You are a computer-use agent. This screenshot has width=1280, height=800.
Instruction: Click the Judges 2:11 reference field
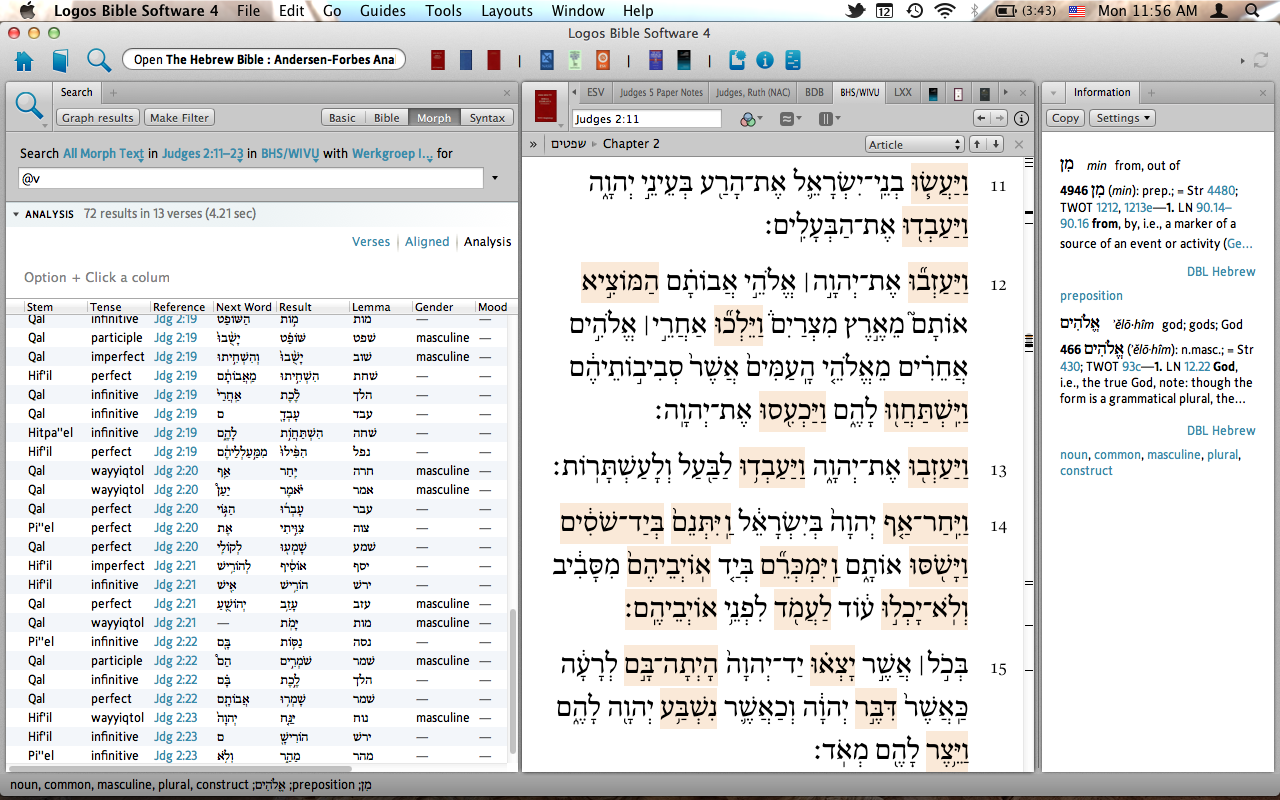[647, 119]
